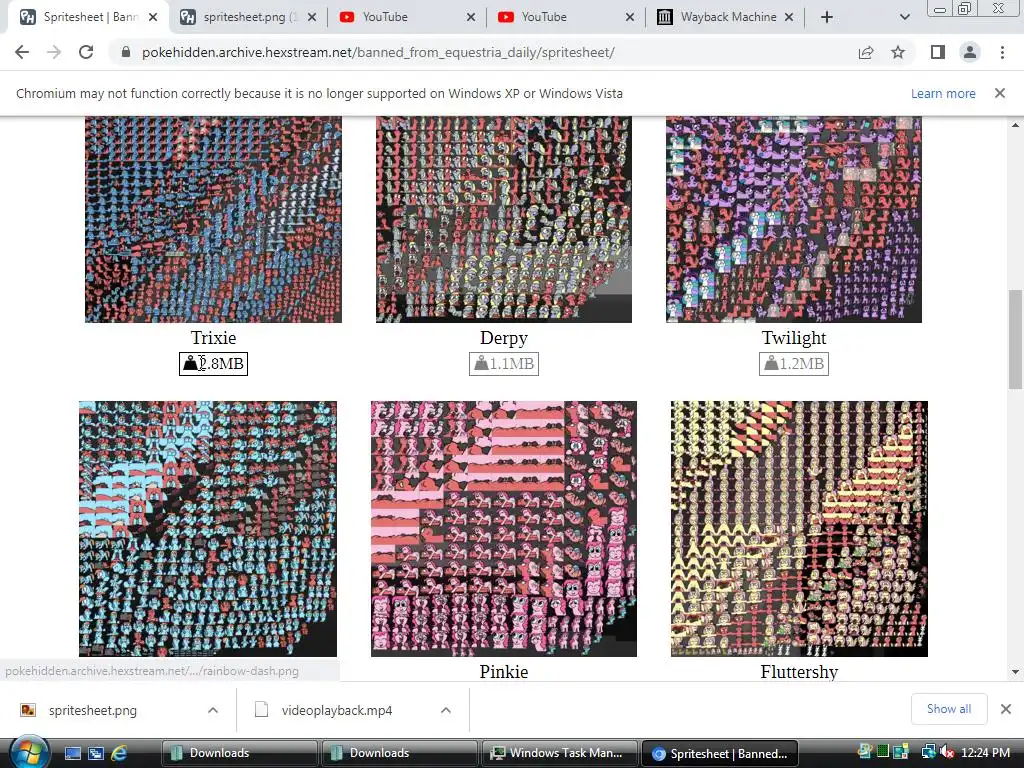The height and width of the screenshot is (768, 1024).
Task: Open the Derpy spritesheet thumbnail
Action: [x=504, y=219]
